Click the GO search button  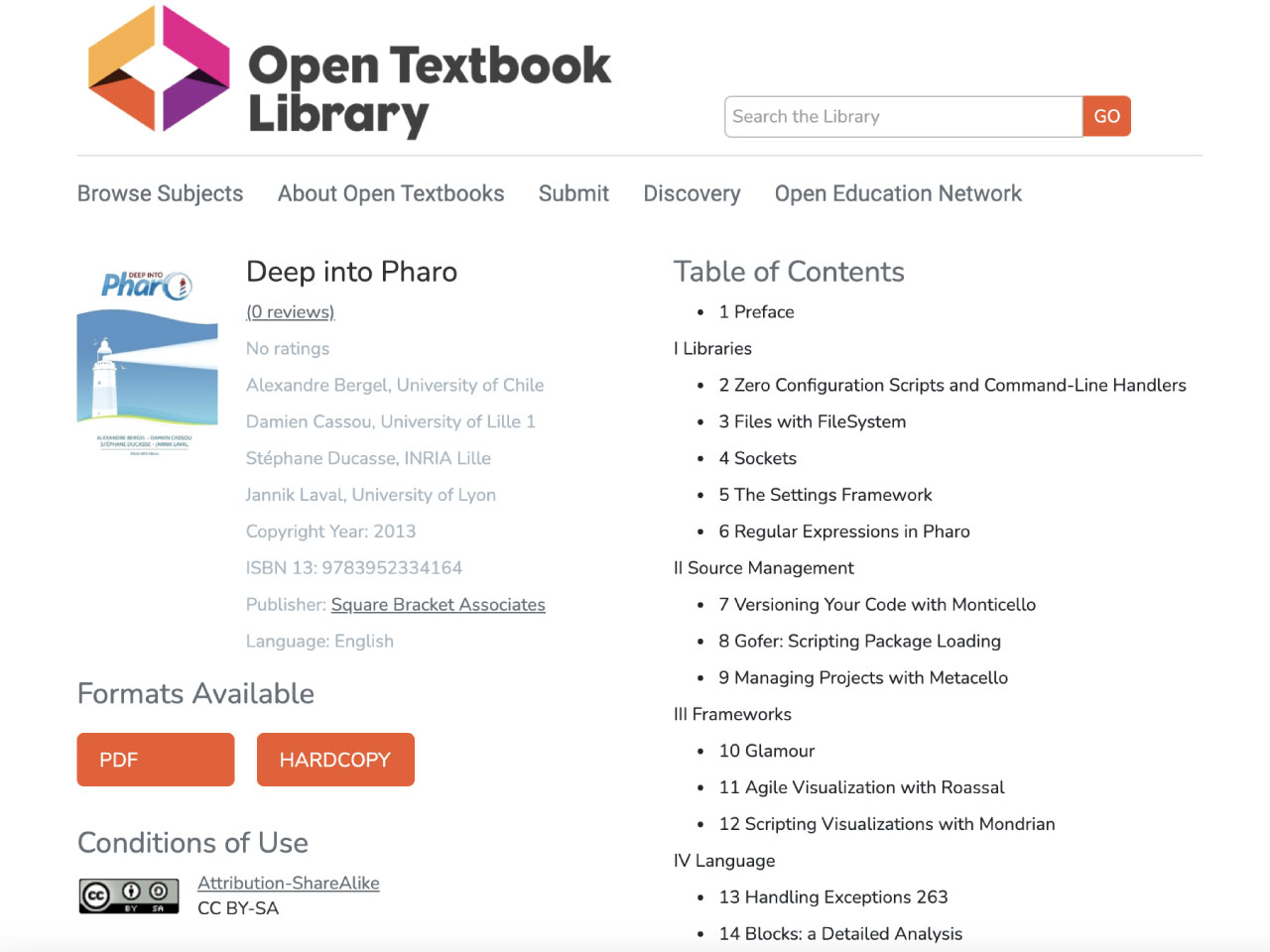coord(1106,117)
